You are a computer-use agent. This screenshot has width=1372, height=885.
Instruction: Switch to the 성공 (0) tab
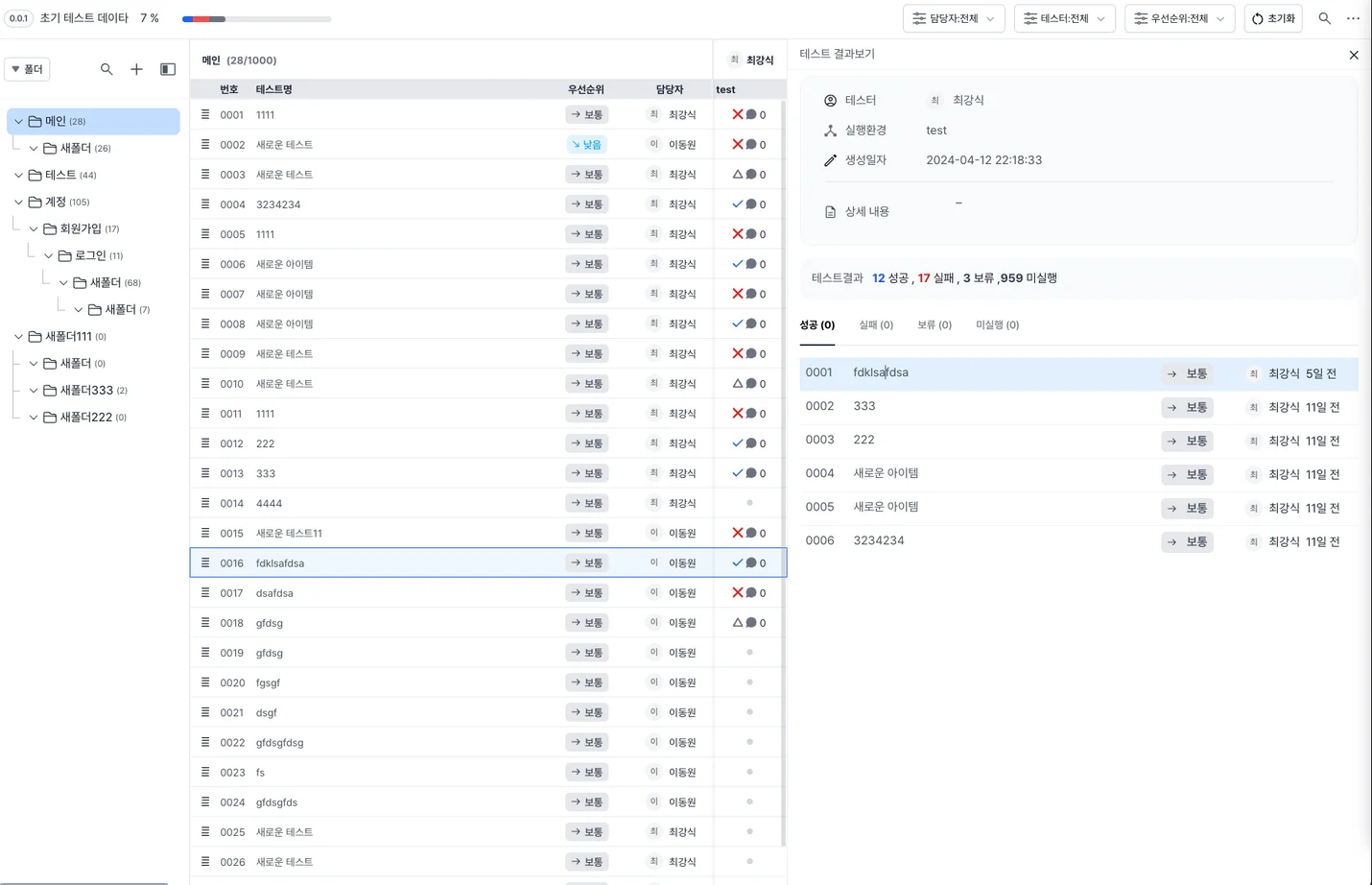(x=816, y=325)
